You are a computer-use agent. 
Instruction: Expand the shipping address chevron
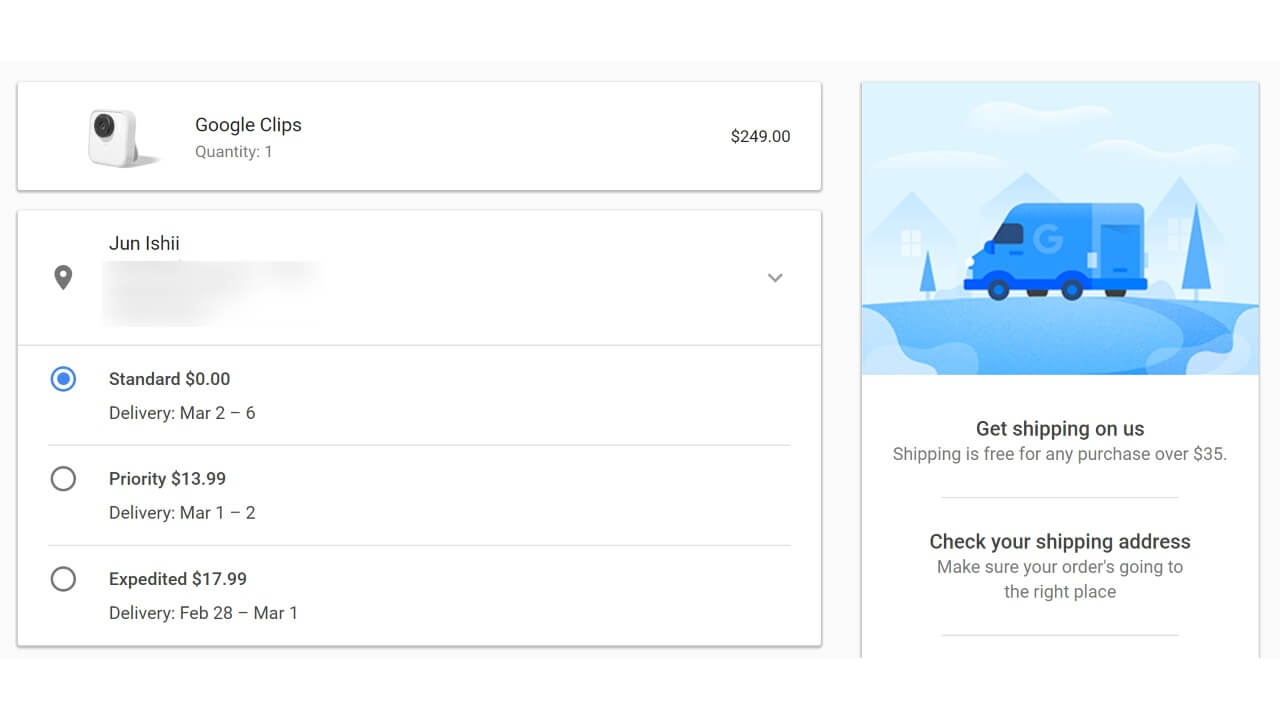[775, 278]
